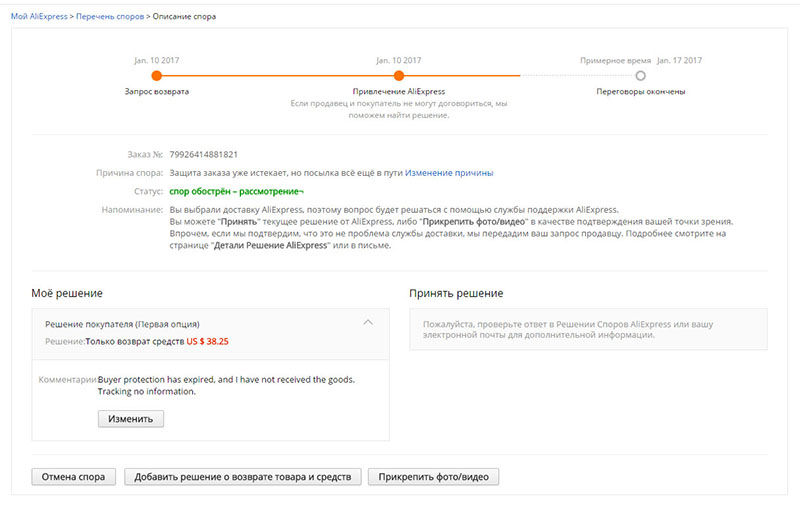Viewport: 800px width, 505px height.
Task: Click the Прикрепить фото/видео button
Action: (433, 477)
